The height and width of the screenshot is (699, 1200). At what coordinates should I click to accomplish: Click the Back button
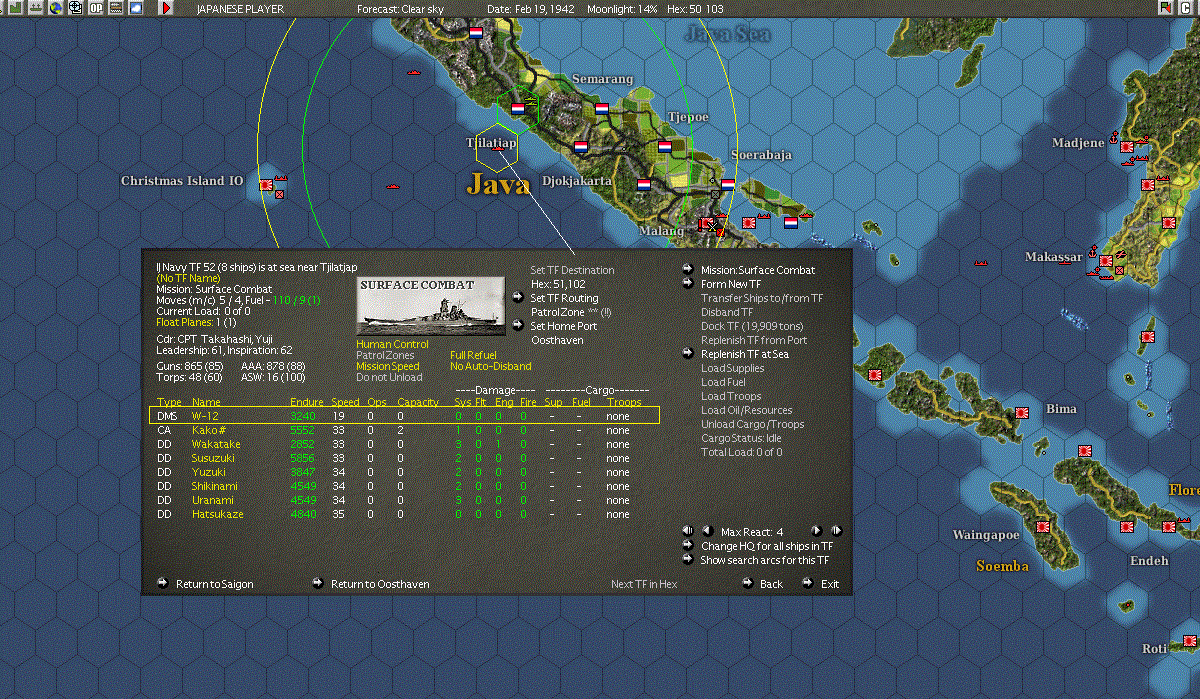(x=771, y=584)
